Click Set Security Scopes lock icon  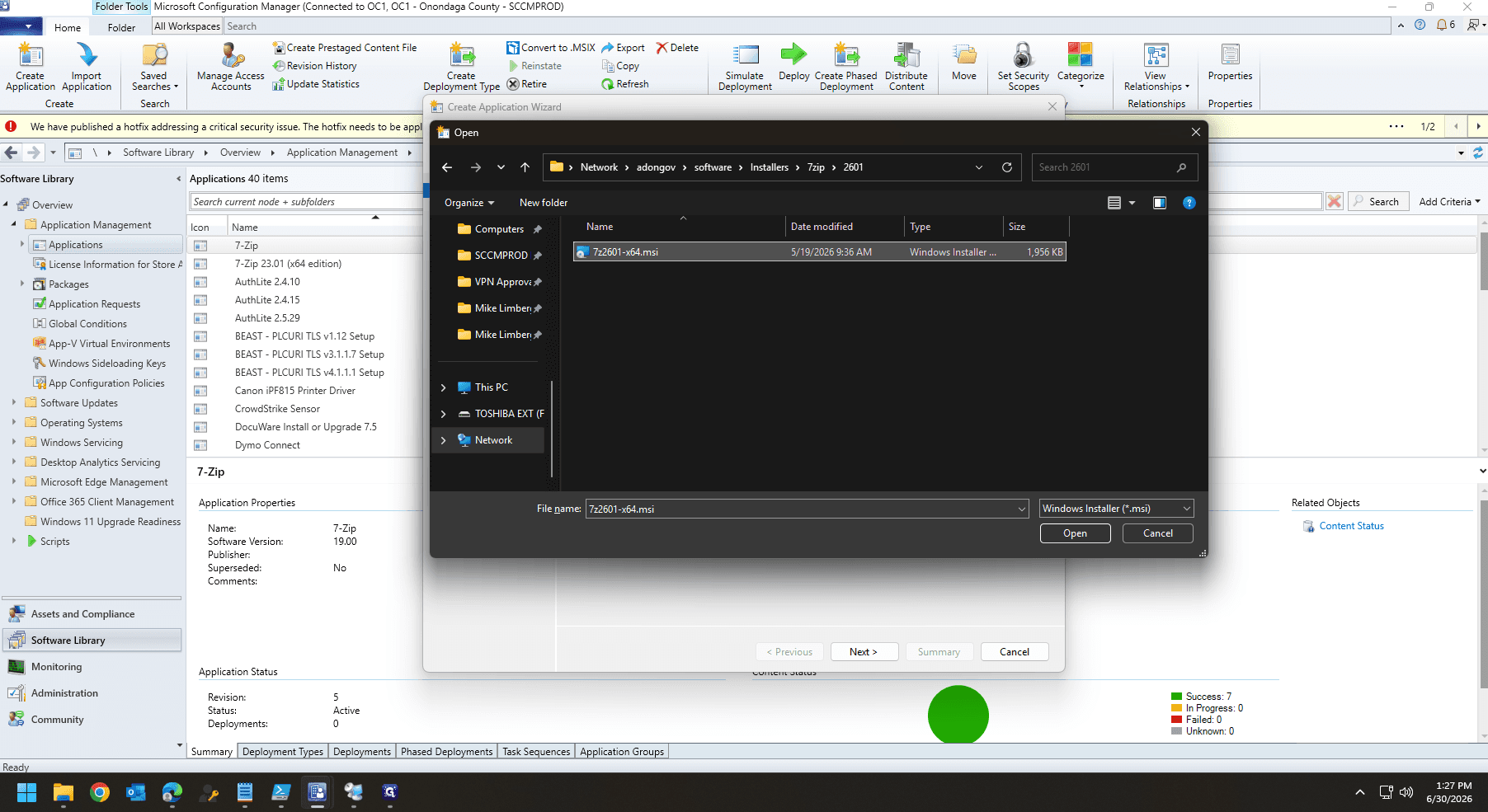coord(1023,55)
